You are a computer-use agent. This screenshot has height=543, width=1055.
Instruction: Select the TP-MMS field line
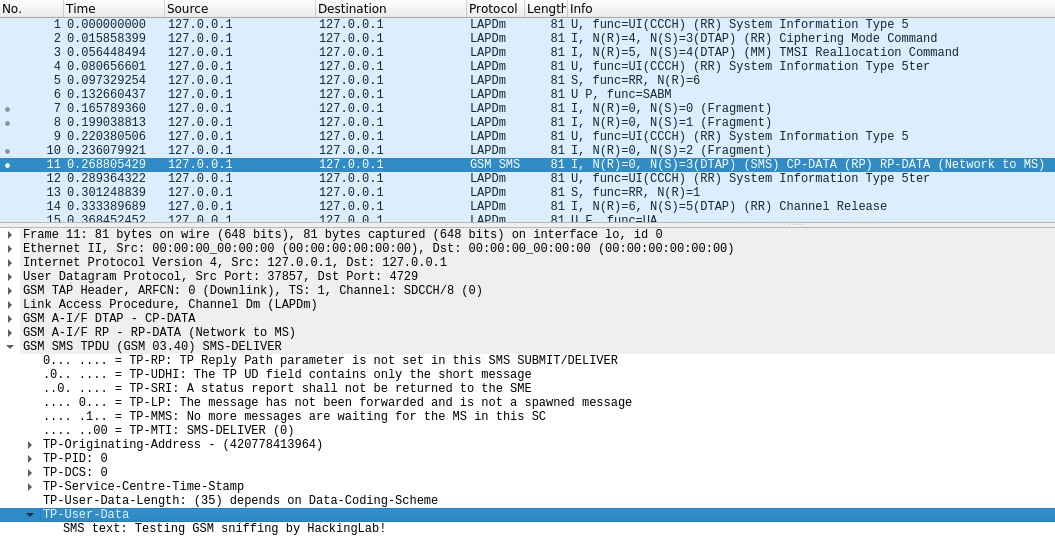(x=294, y=417)
